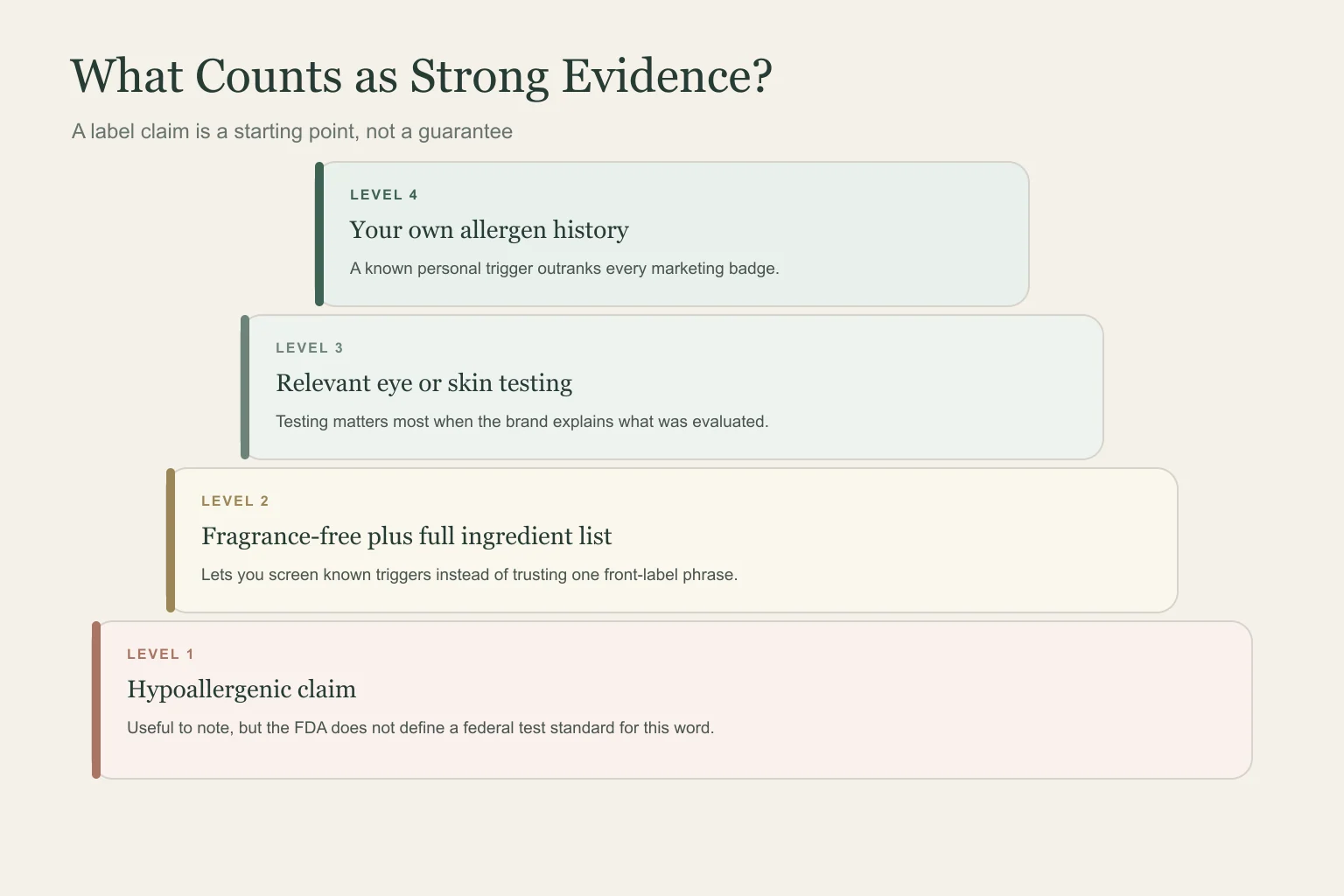Open 'Fragrance-free plus full ingredient list' heading
1344x896 pixels.
coord(407,535)
